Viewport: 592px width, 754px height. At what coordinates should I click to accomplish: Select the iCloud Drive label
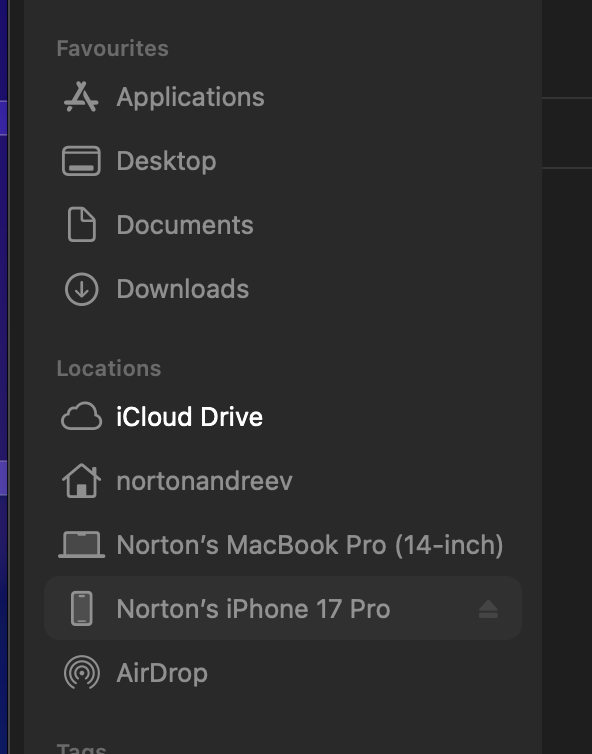click(189, 416)
